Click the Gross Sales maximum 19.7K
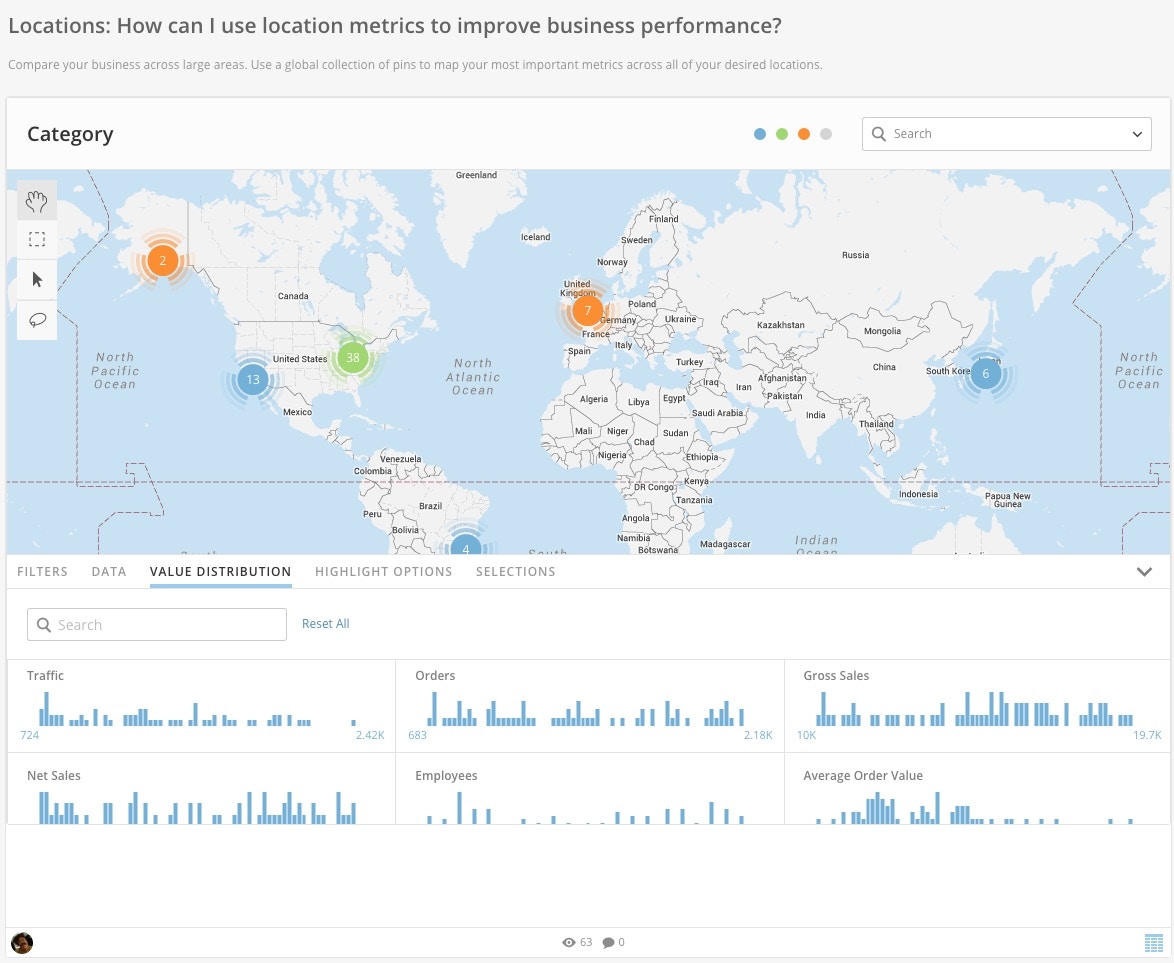This screenshot has width=1174, height=963. click(1147, 735)
